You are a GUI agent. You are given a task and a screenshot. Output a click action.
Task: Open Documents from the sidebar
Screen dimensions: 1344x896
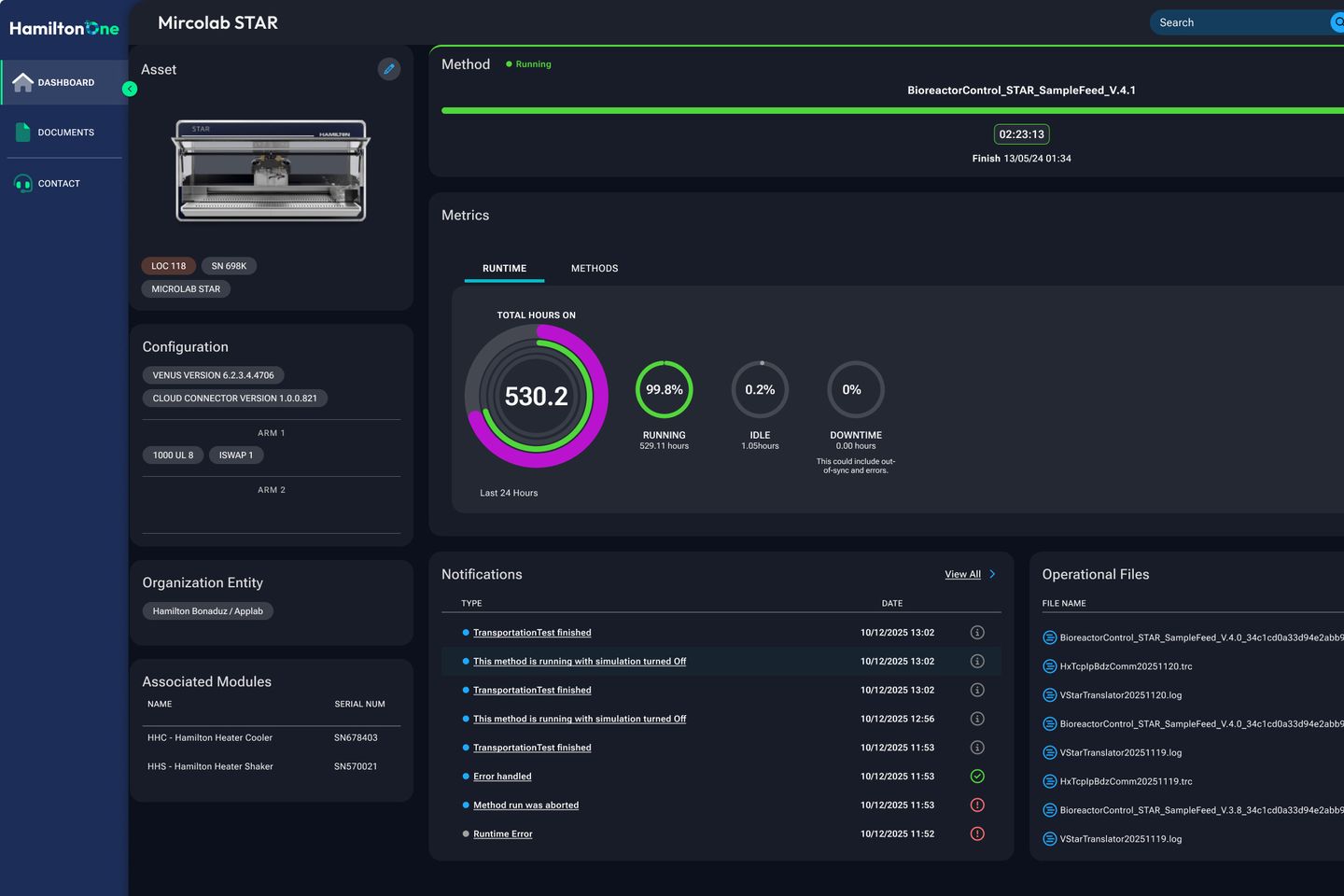pos(64,133)
